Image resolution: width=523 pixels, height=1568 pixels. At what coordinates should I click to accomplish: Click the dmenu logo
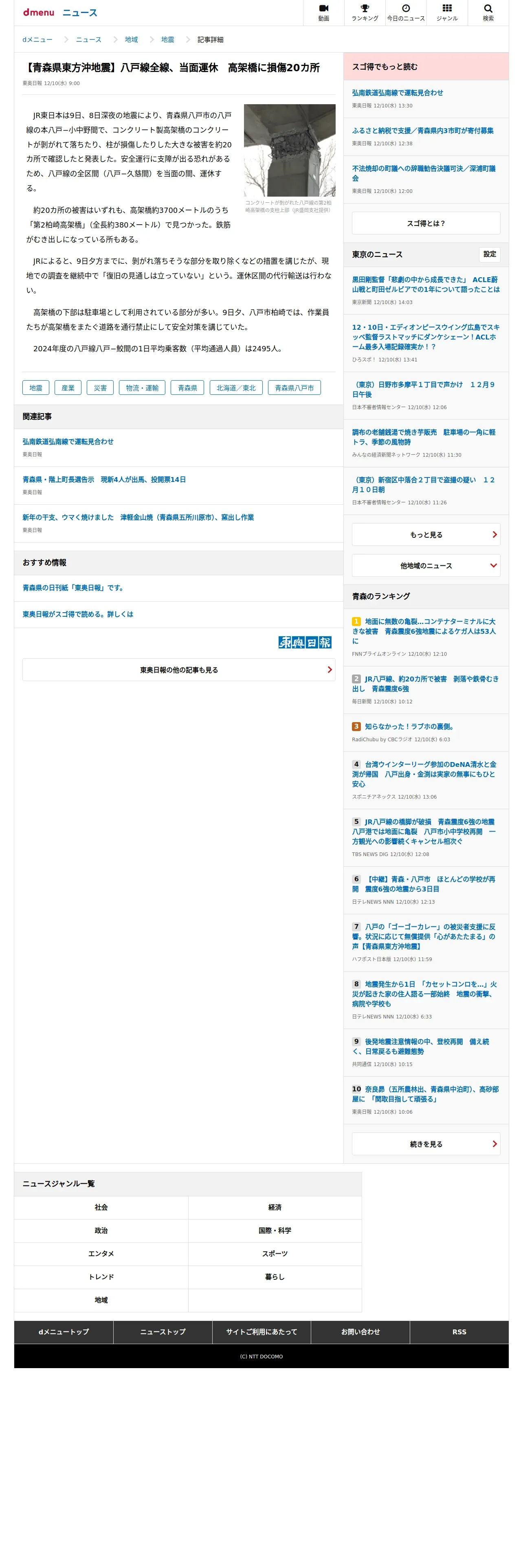[x=38, y=12]
